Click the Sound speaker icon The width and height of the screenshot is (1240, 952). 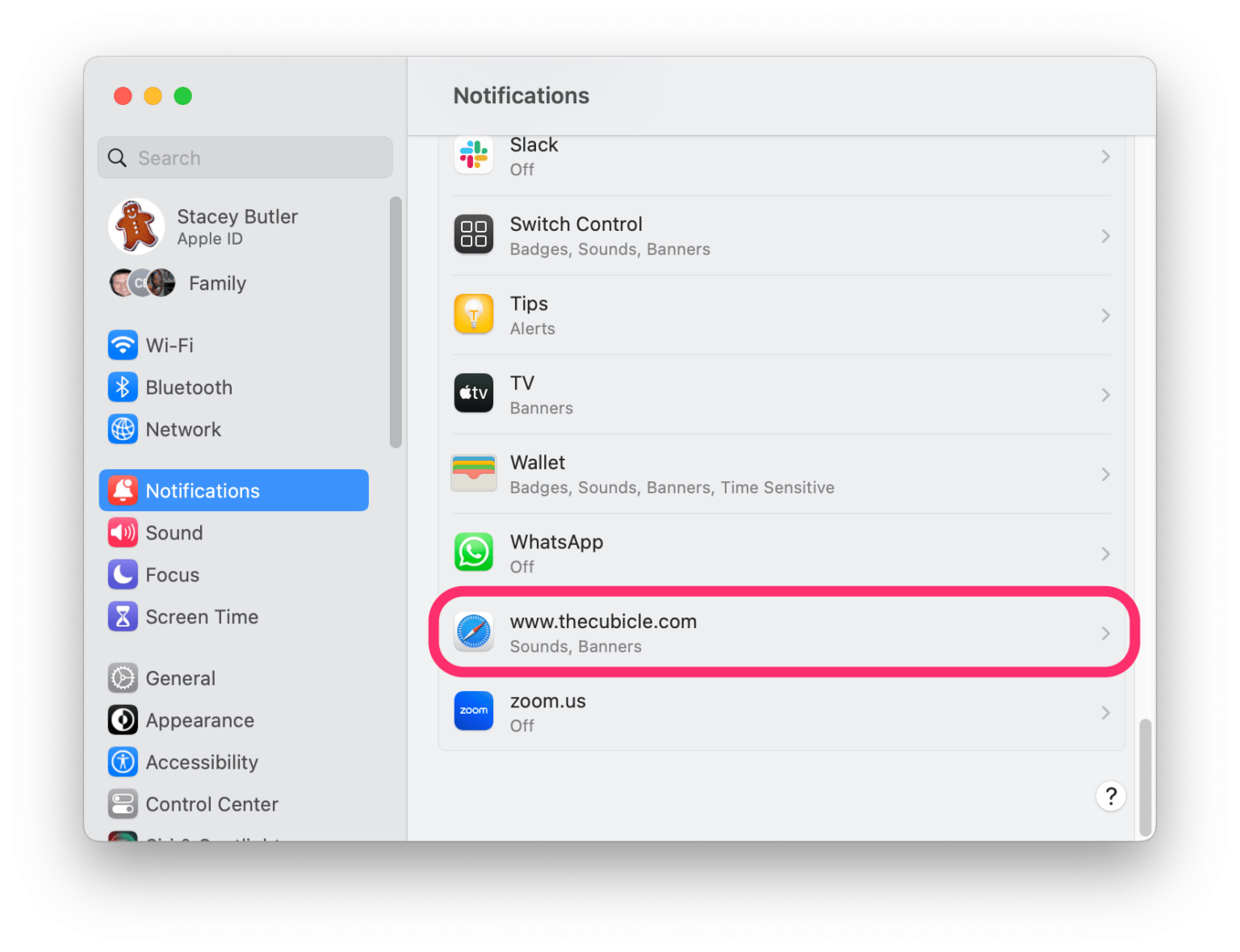point(123,533)
